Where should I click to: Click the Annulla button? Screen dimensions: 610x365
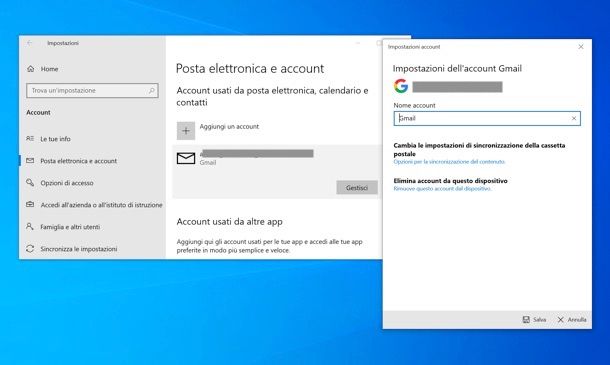click(x=572, y=319)
